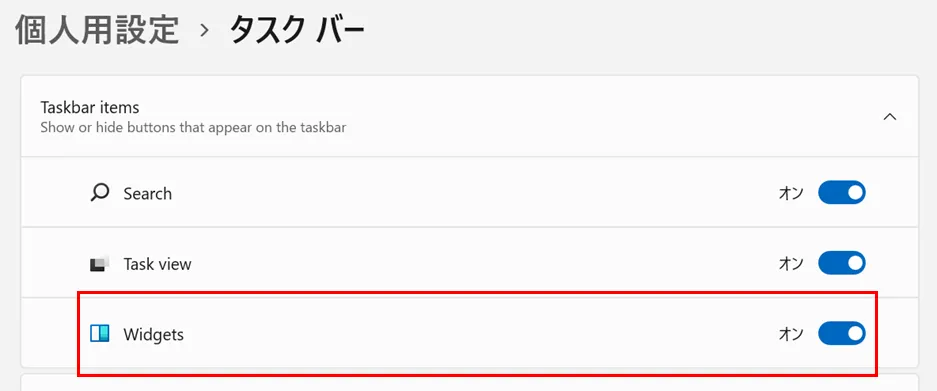Click the タスク バー page title
Image resolution: width=937 pixels, height=391 pixels.
point(297,30)
